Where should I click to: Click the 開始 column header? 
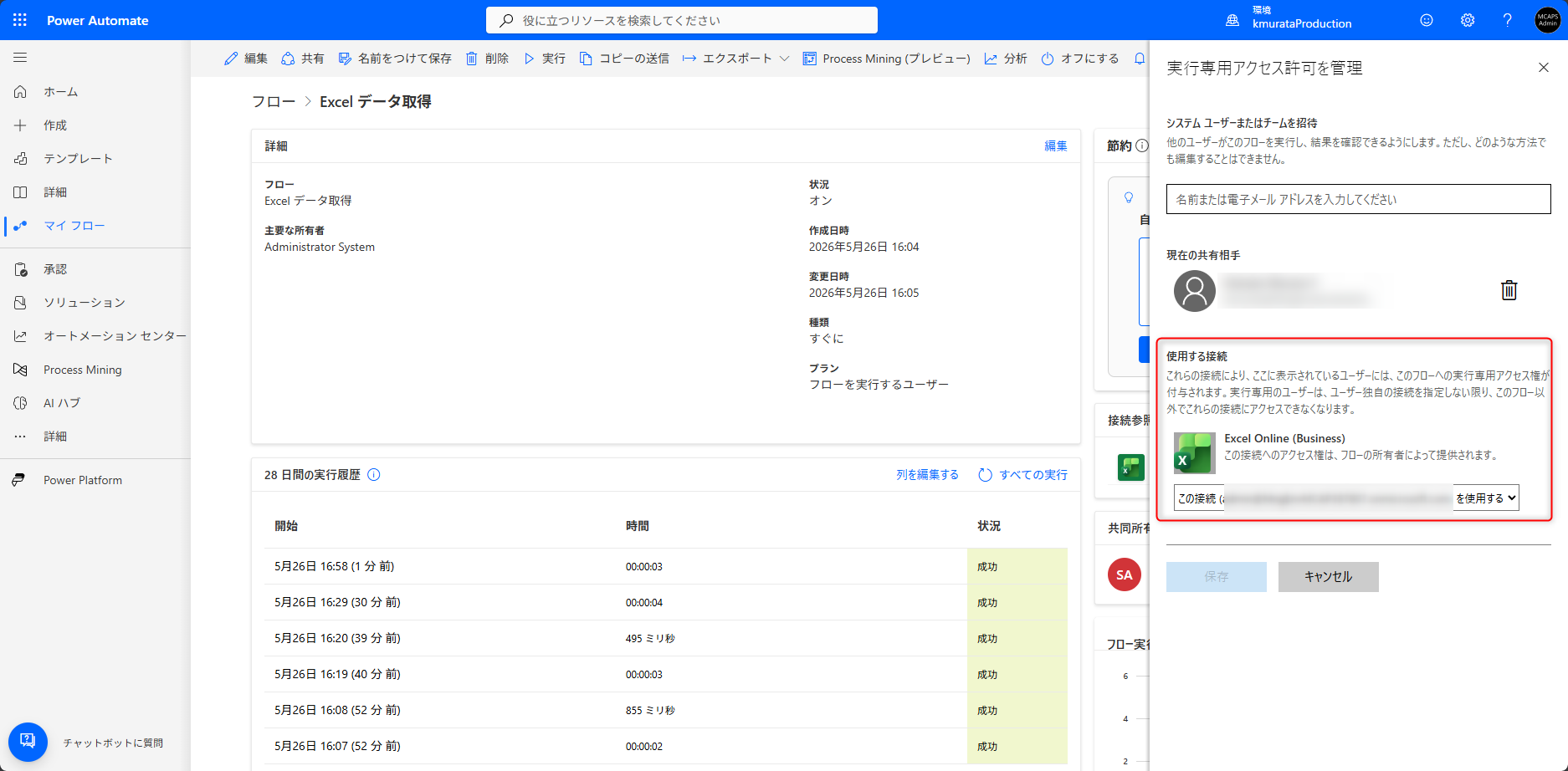(286, 526)
